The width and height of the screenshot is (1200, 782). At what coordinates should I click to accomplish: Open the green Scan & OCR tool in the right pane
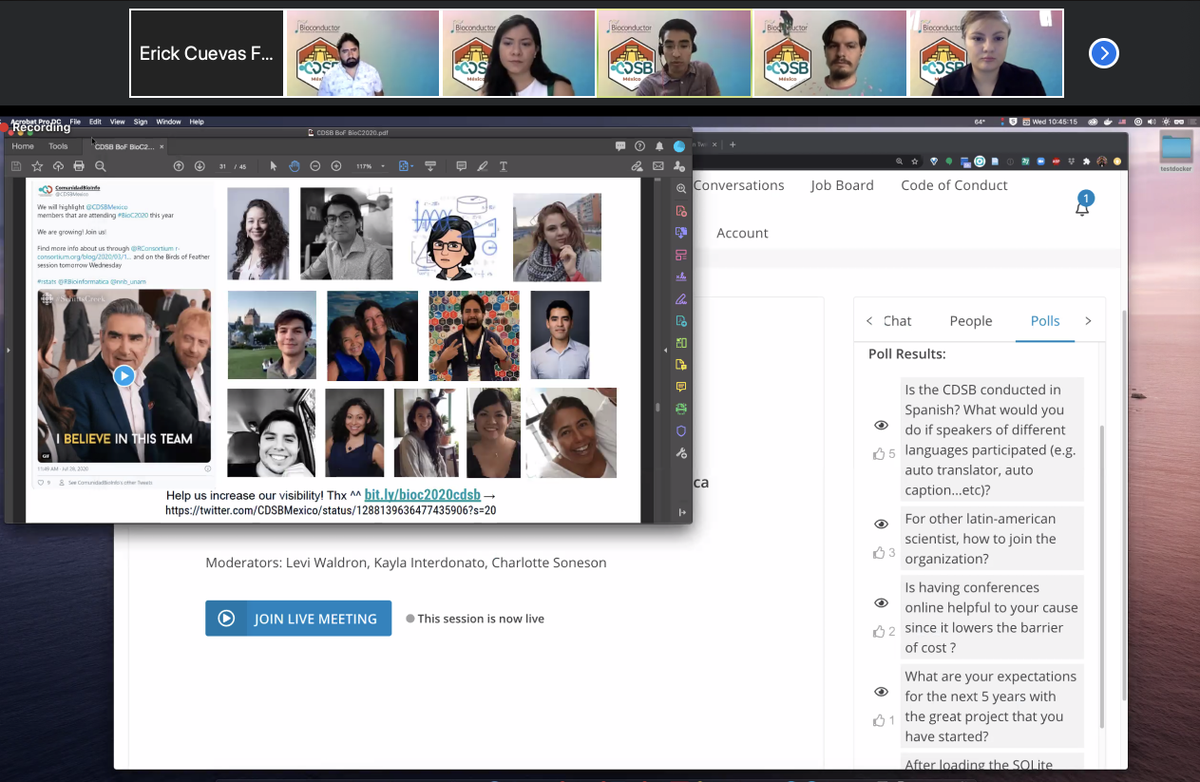pos(681,408)
